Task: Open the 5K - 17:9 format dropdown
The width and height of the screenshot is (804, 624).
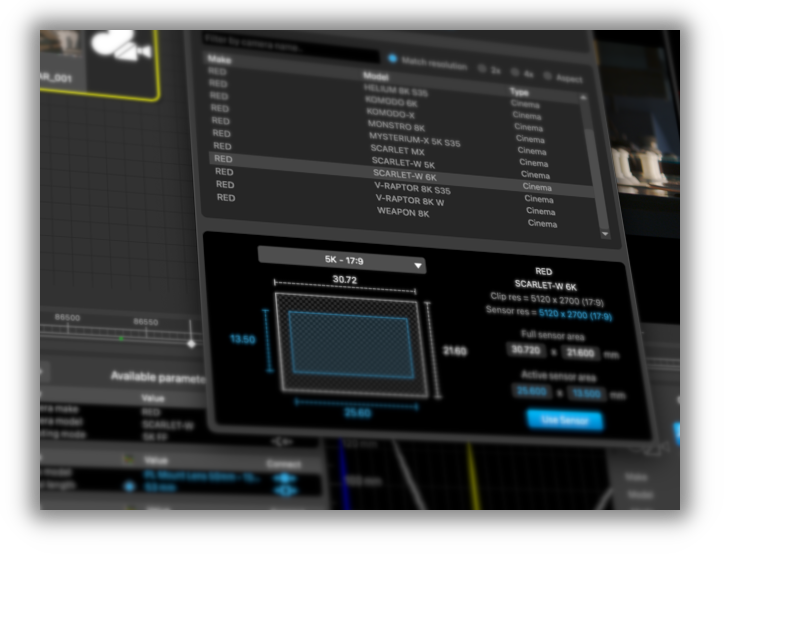Action: [x=342, y=262]
